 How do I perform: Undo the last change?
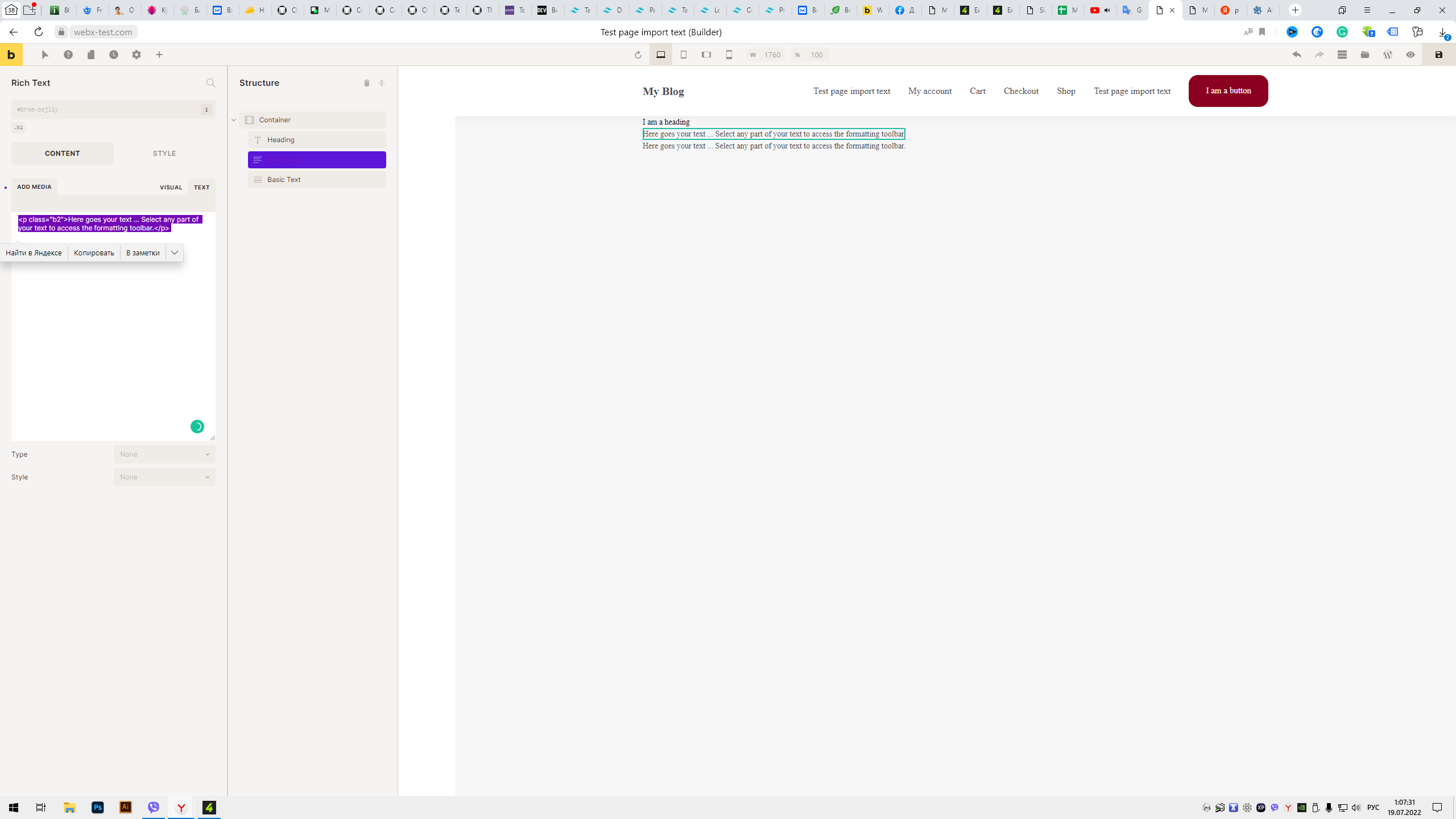pyautogui.click(x=1297, y=55)
